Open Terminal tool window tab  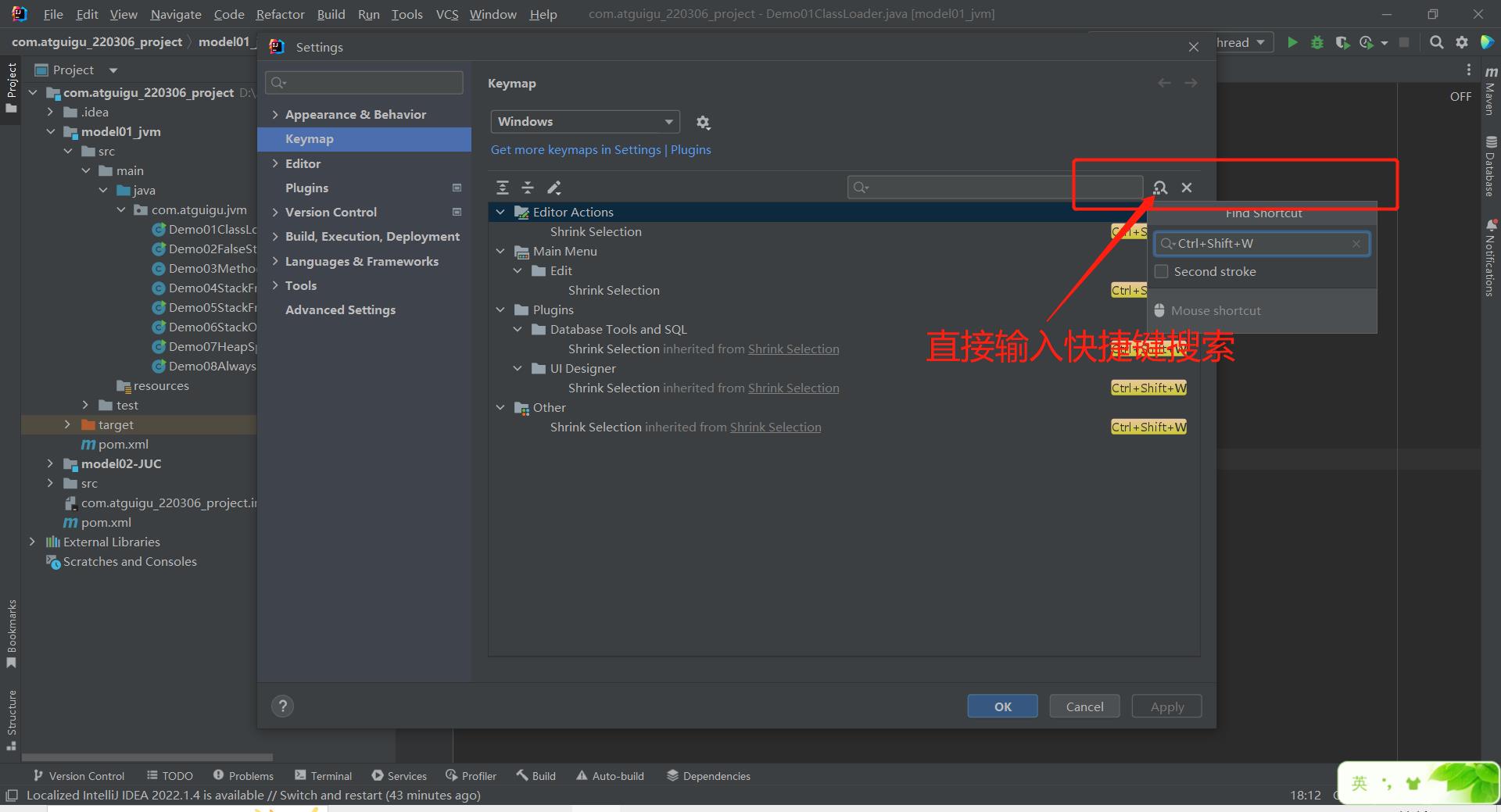coord(323,775)
